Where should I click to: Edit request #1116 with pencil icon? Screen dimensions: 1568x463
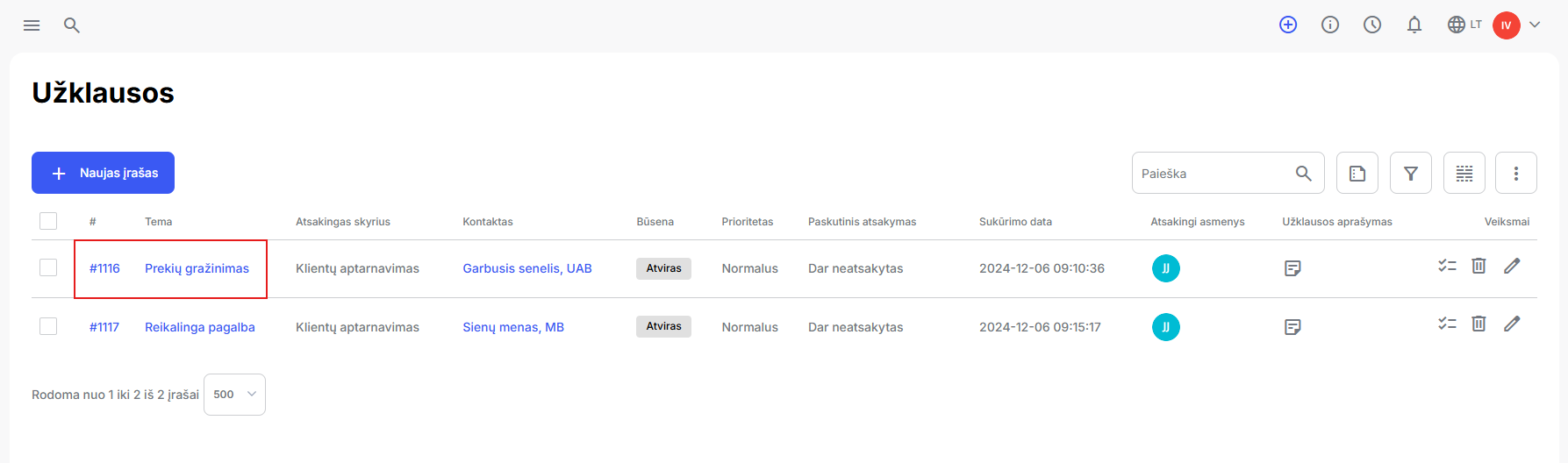pyautogui.click(x=1512, y=266)
